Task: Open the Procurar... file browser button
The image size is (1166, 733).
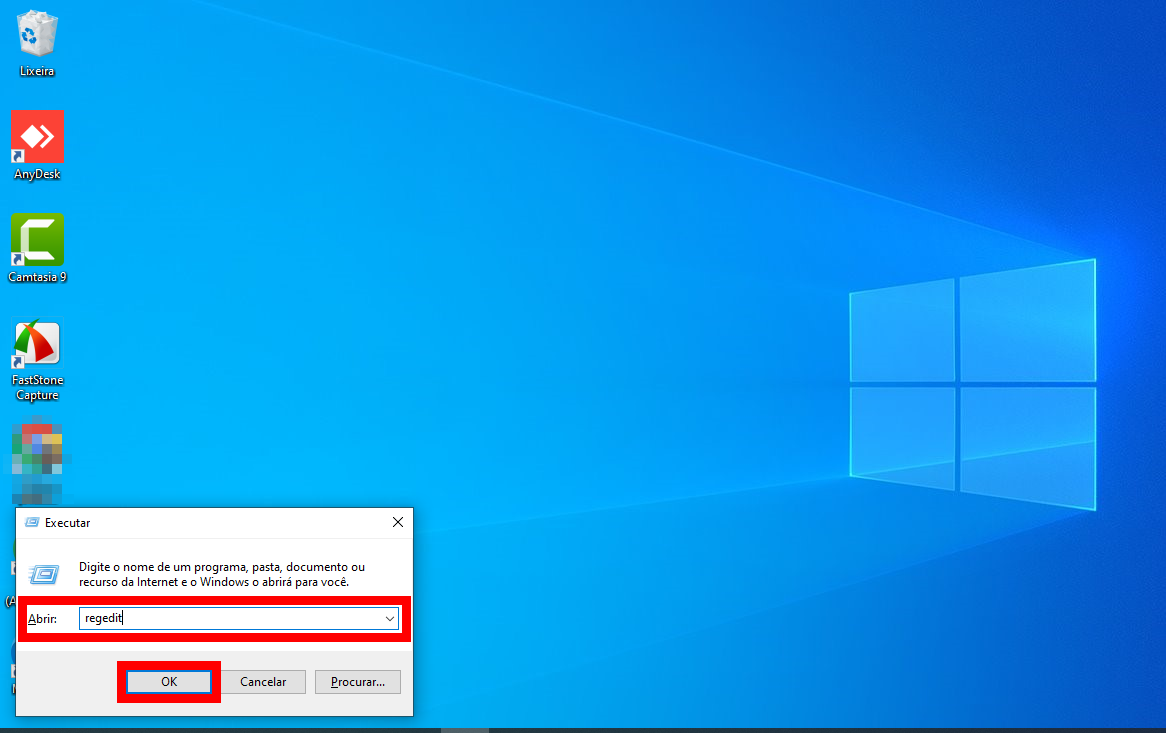Action: (x=357, y=682)
